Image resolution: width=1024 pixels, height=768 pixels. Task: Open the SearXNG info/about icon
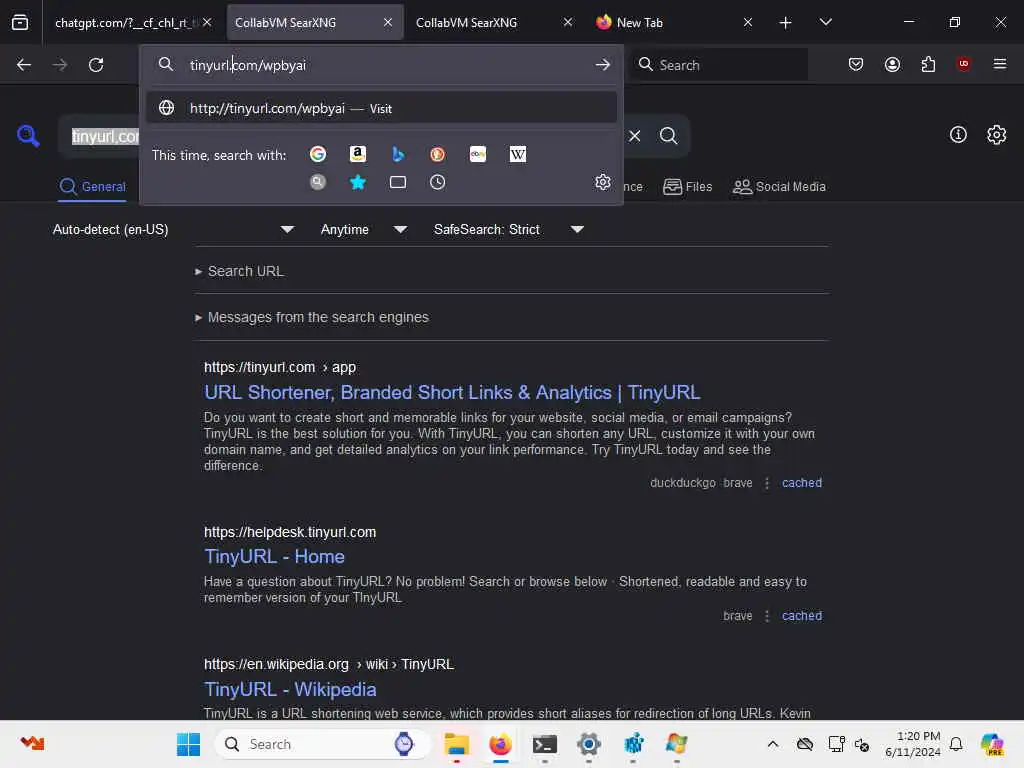(958, 135)
